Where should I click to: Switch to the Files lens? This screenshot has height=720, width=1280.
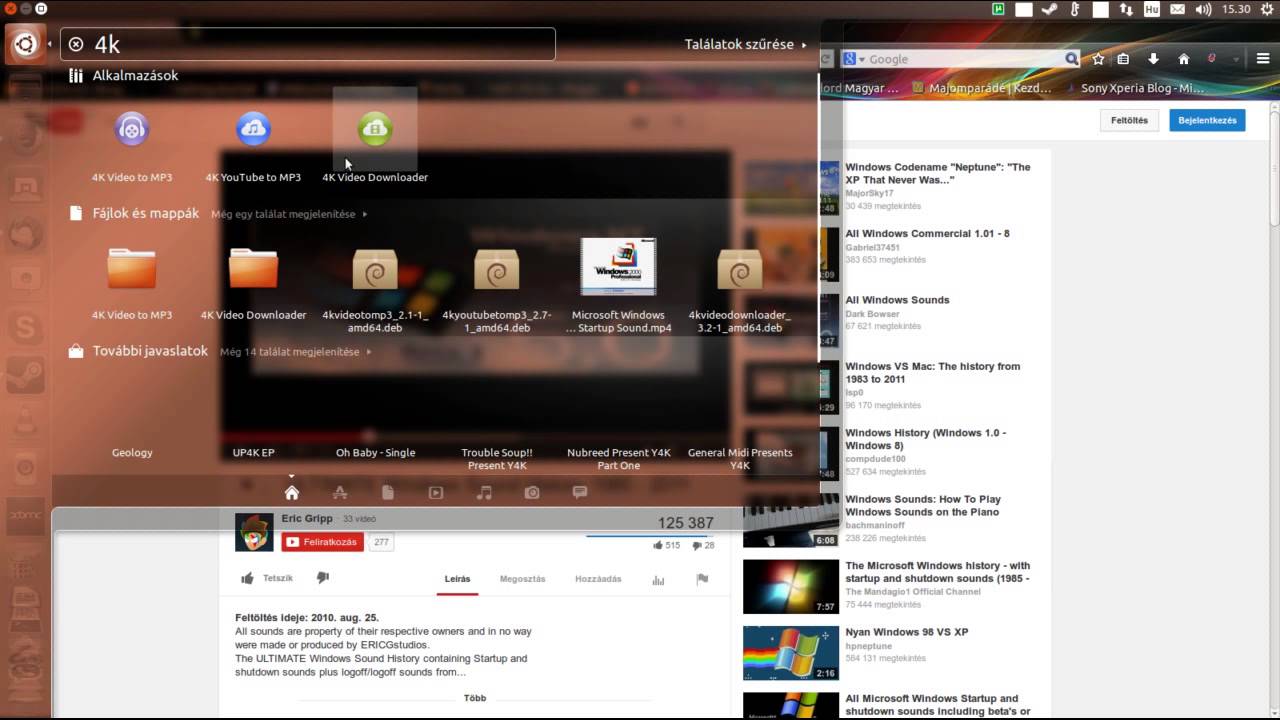[x=388, y=493]
